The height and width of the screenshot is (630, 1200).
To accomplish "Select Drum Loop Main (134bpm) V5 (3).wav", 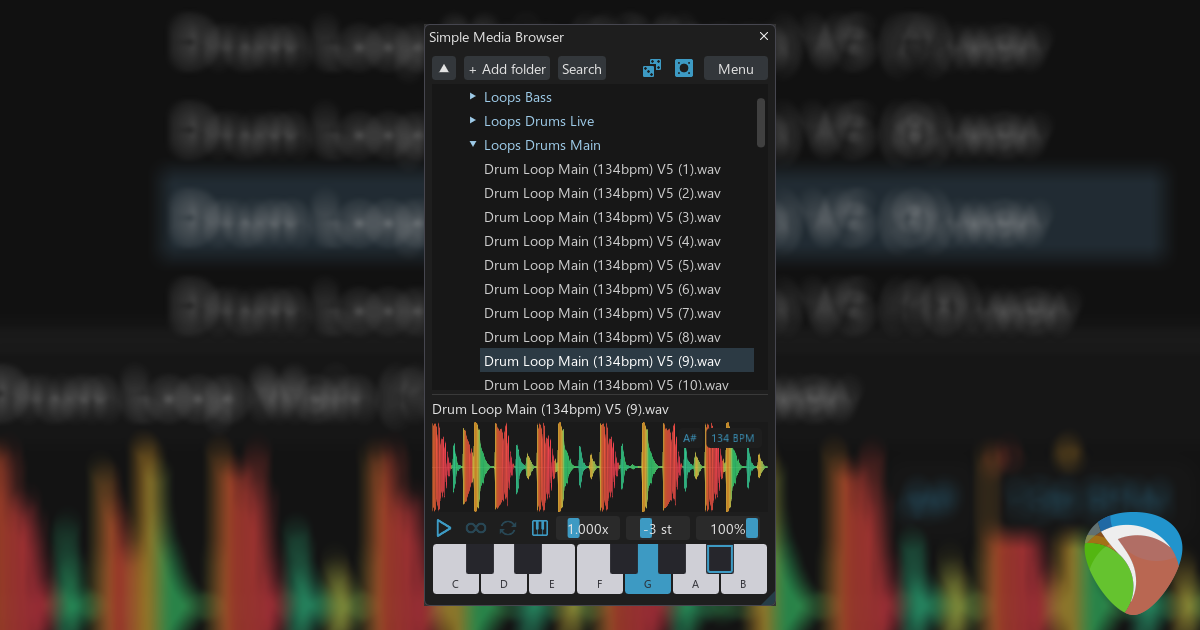I will coord(602,217).
